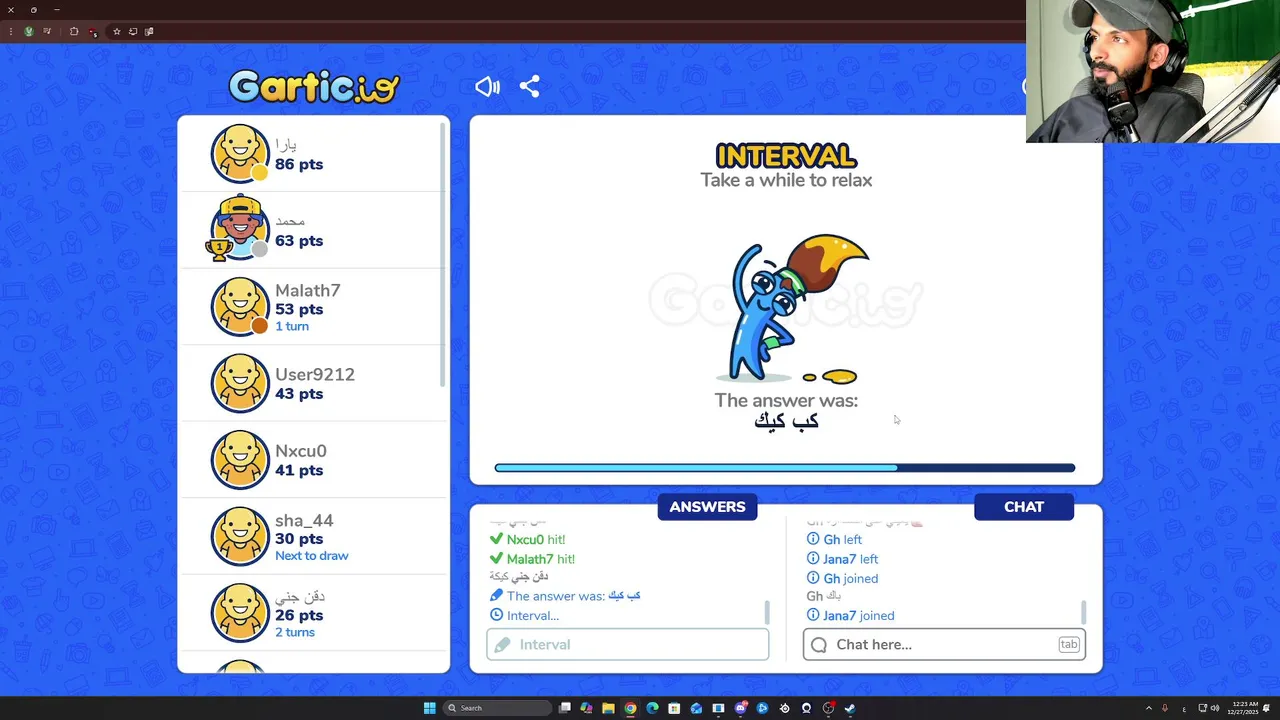Viewport: 1280px width, 720px height.
Task: Click the "1 turn" label under Malath7
Action: pos(292,327)
